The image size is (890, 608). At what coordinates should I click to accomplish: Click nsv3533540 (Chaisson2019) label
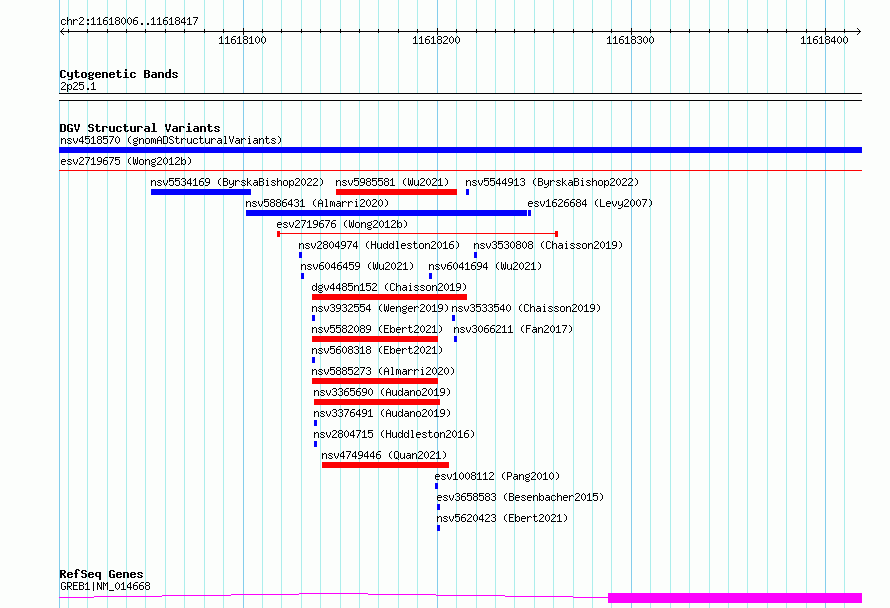526,308
